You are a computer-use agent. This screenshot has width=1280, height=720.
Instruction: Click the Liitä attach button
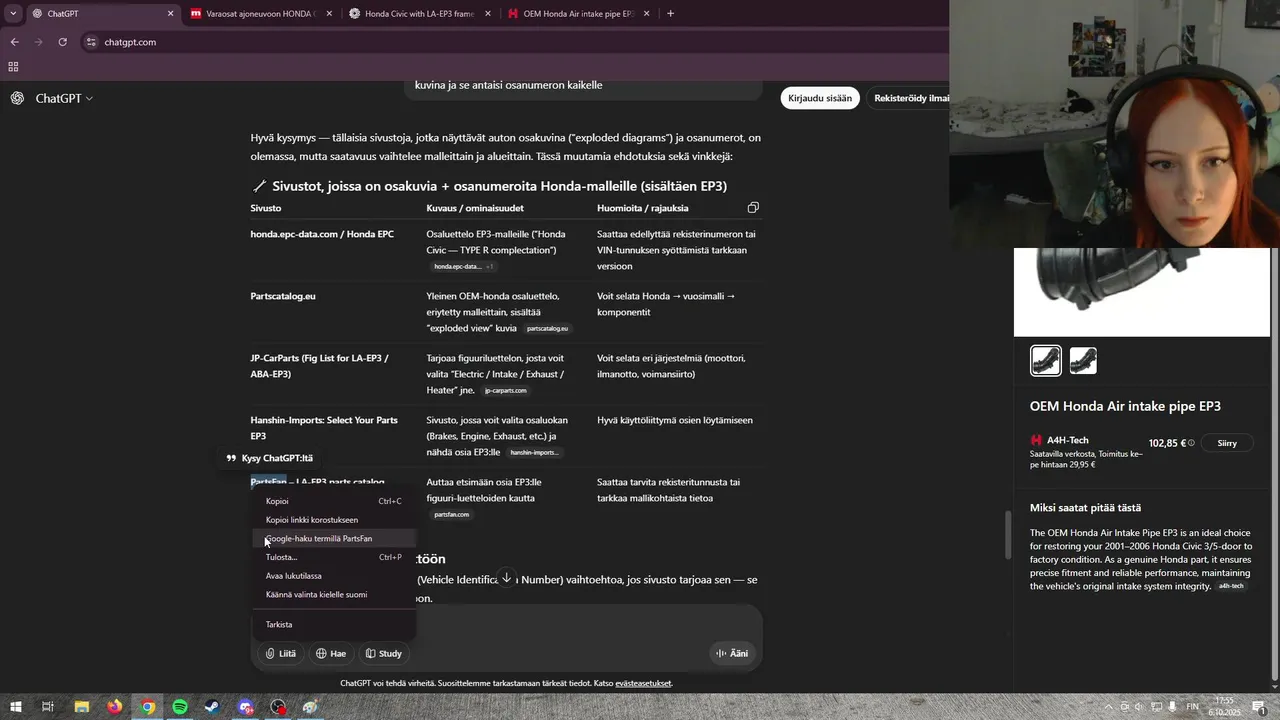[x=280, y=653]
